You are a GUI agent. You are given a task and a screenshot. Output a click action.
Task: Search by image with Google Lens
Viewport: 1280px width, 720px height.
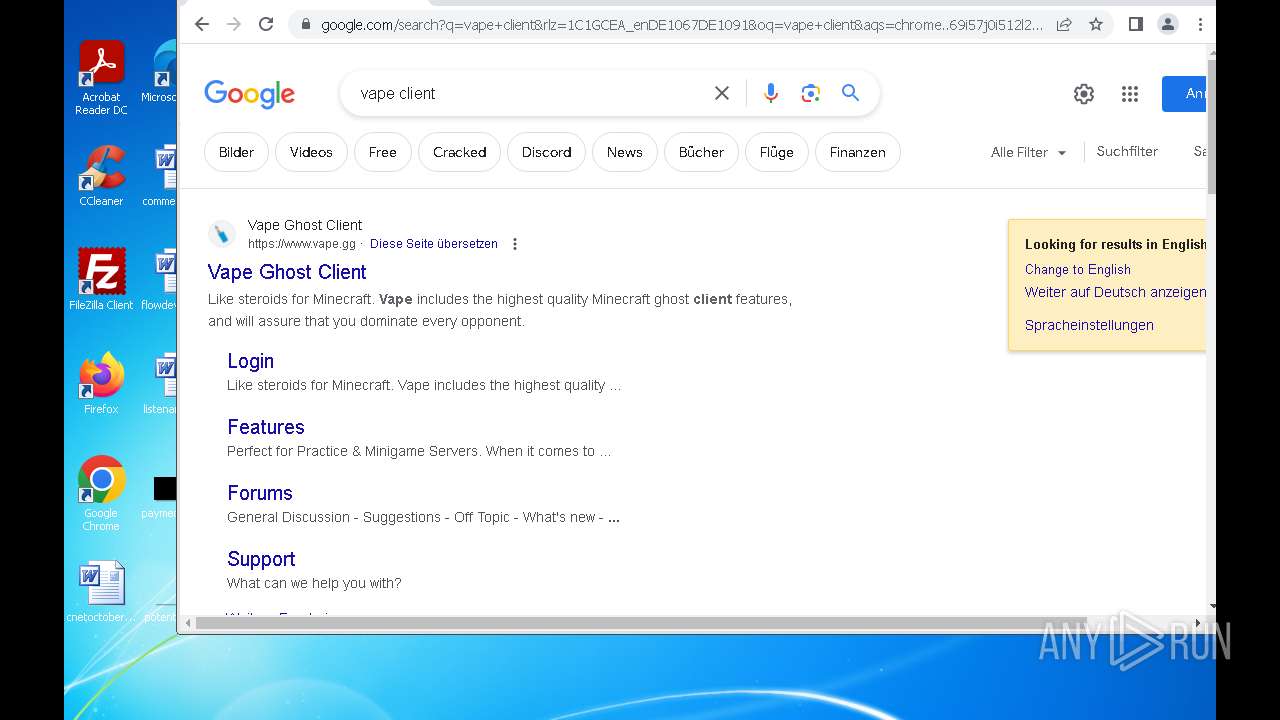pos(810,93)
